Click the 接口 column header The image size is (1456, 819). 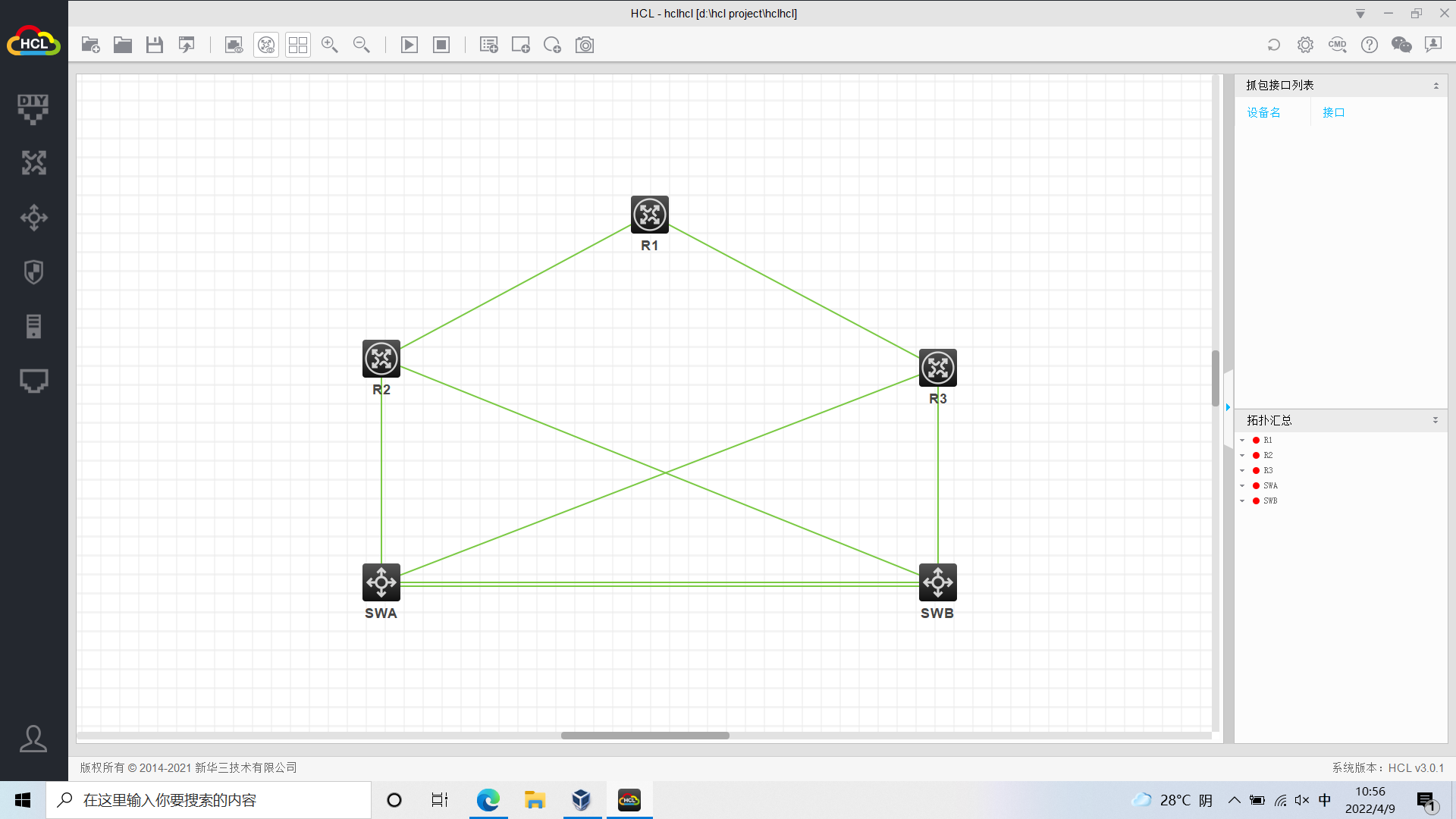click(1333, 112)
